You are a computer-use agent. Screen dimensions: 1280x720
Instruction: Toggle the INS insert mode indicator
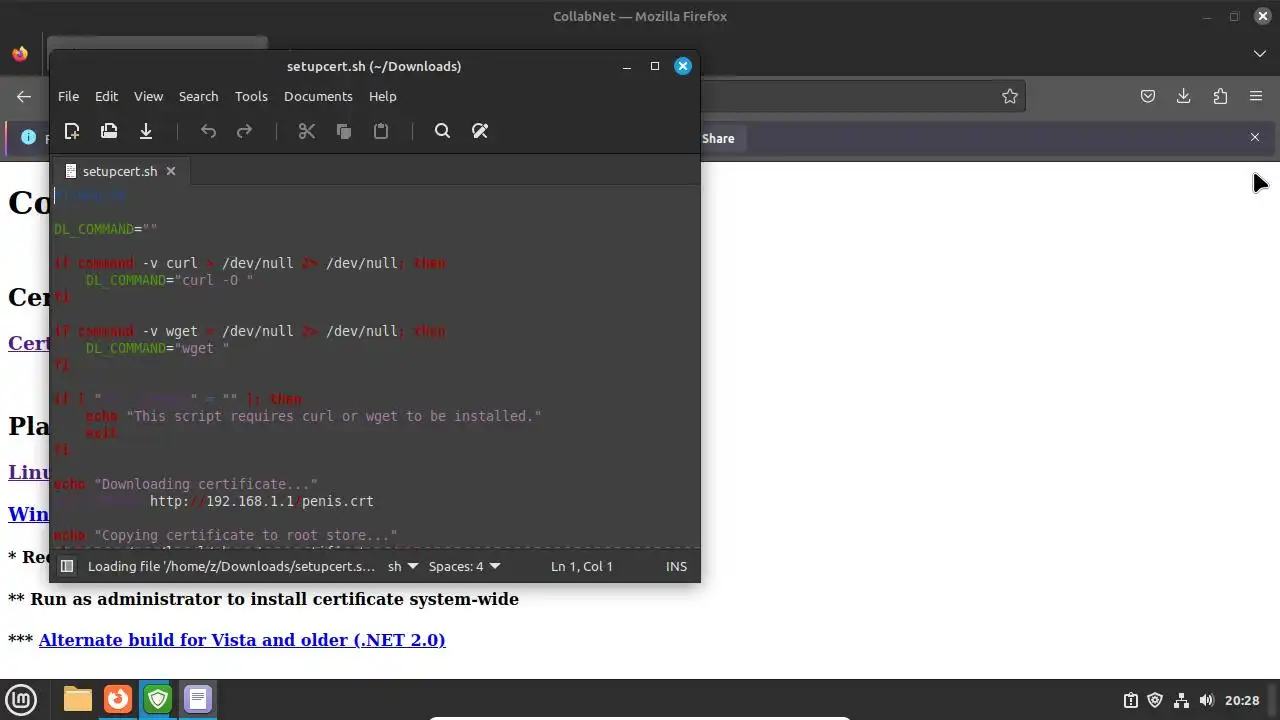(x=677, y=566)
